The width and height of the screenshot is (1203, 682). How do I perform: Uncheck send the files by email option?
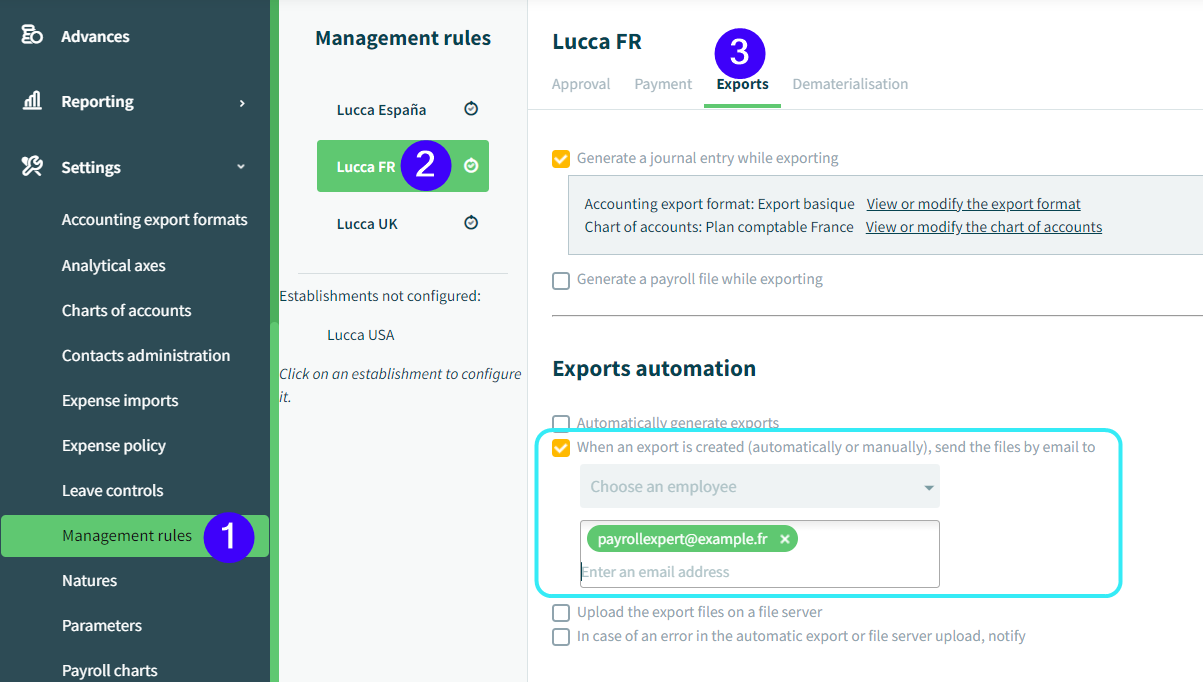pyautogui.click(x=561, y=447)
